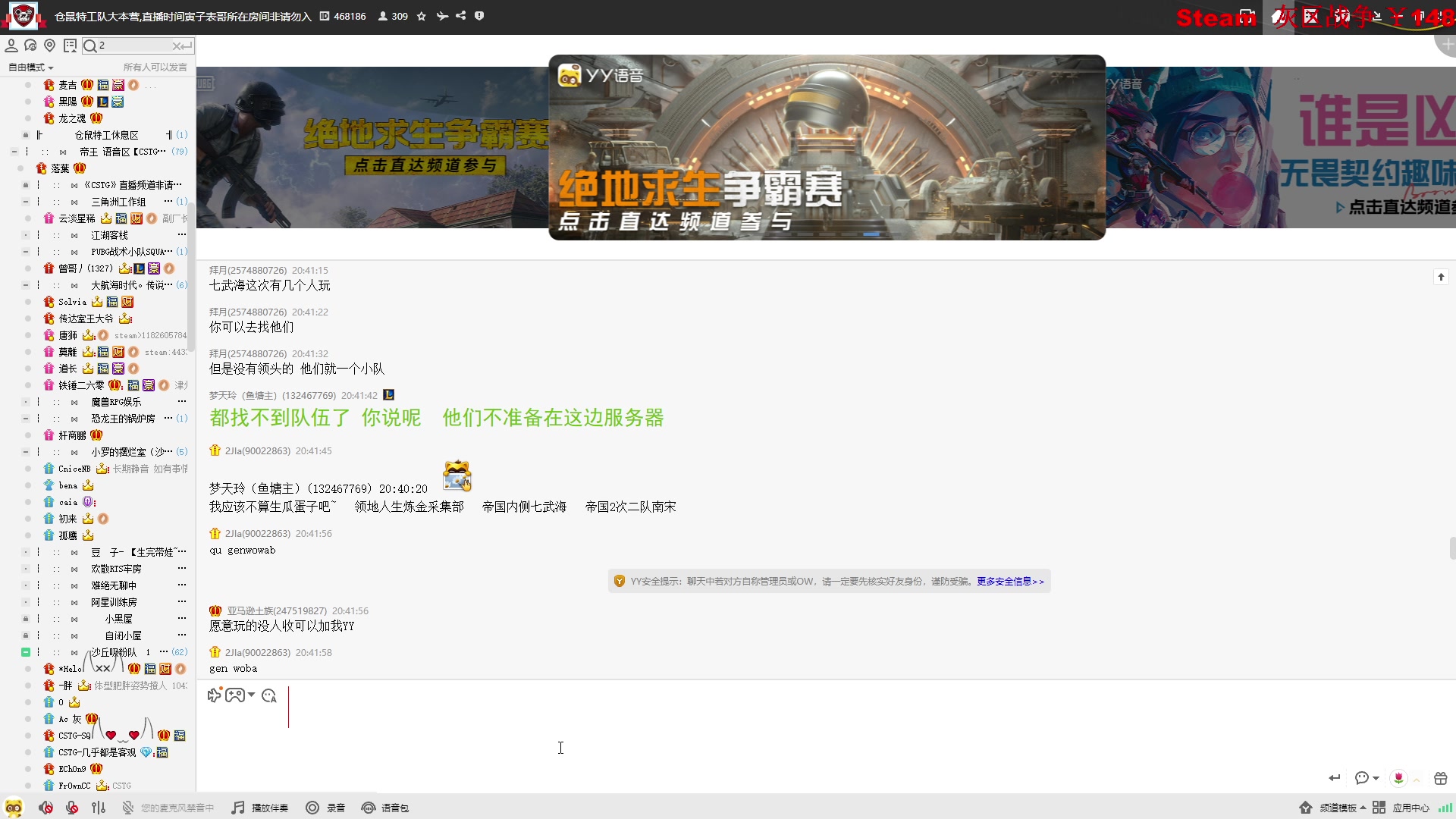Open the headset customer service icon
Image resolution: width=1456 pixels, height=819 pixels.
point(30,45)
